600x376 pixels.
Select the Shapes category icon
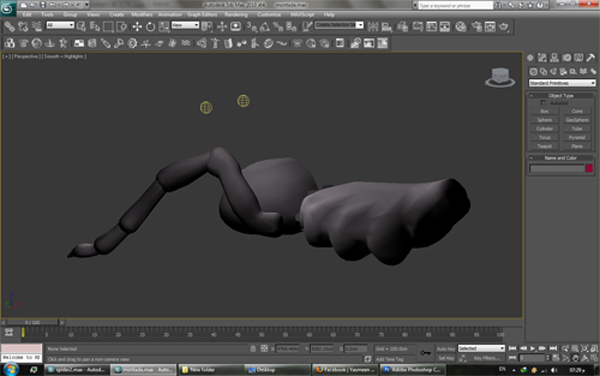point(543,72)
